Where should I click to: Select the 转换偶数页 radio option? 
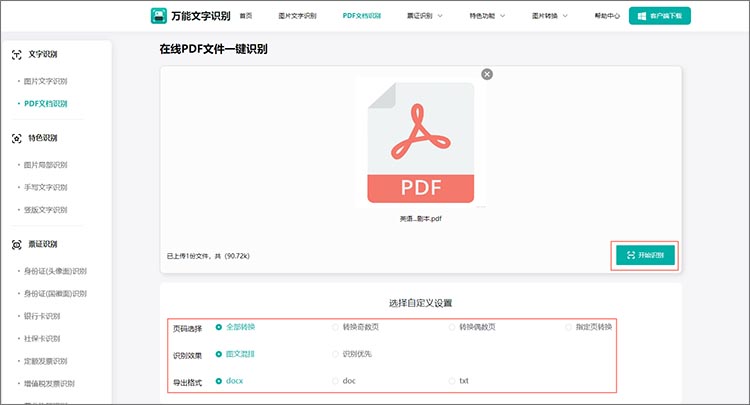click(x=452, y=327)
